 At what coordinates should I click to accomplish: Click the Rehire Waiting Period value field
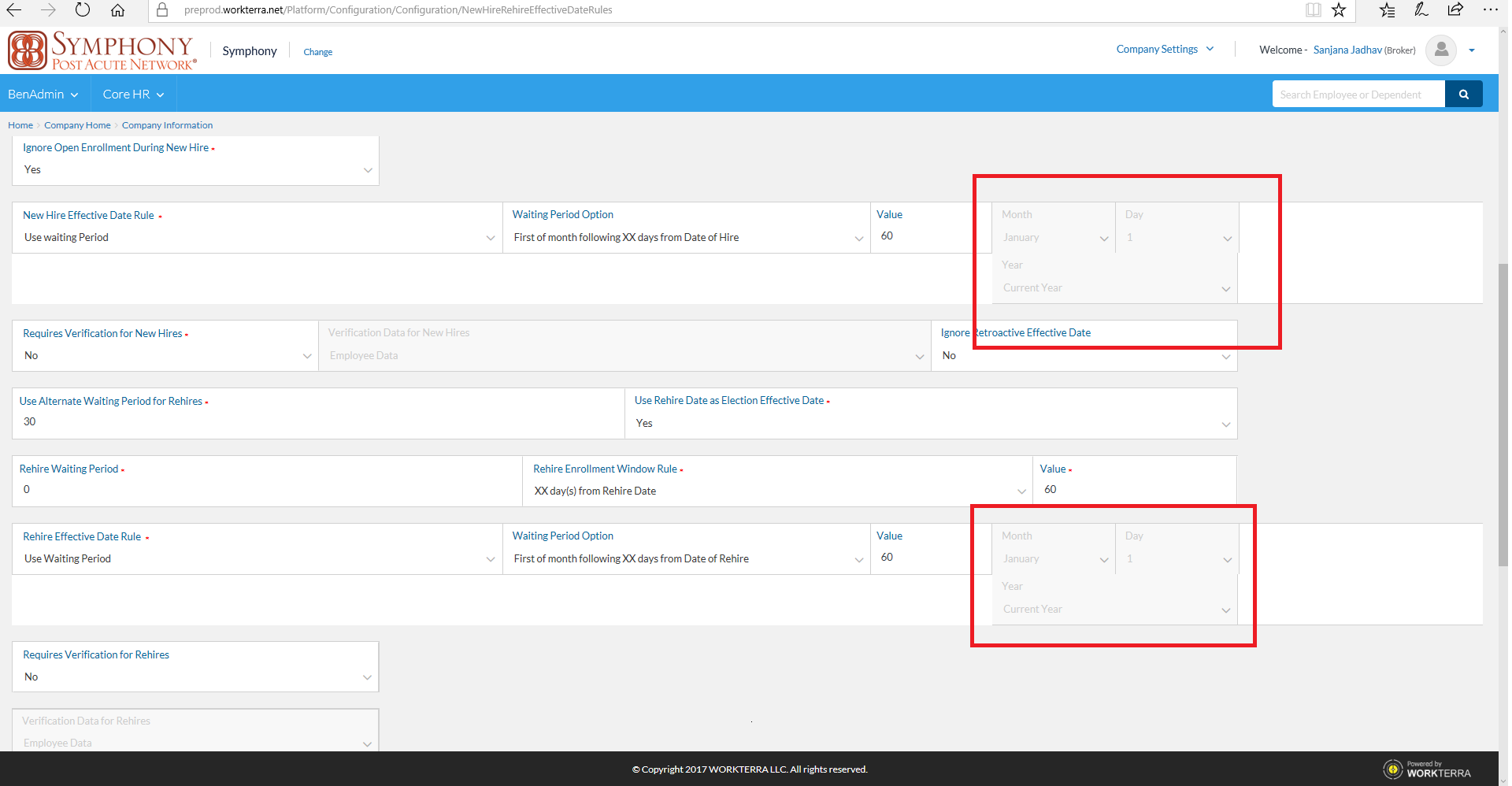[266, 490]
